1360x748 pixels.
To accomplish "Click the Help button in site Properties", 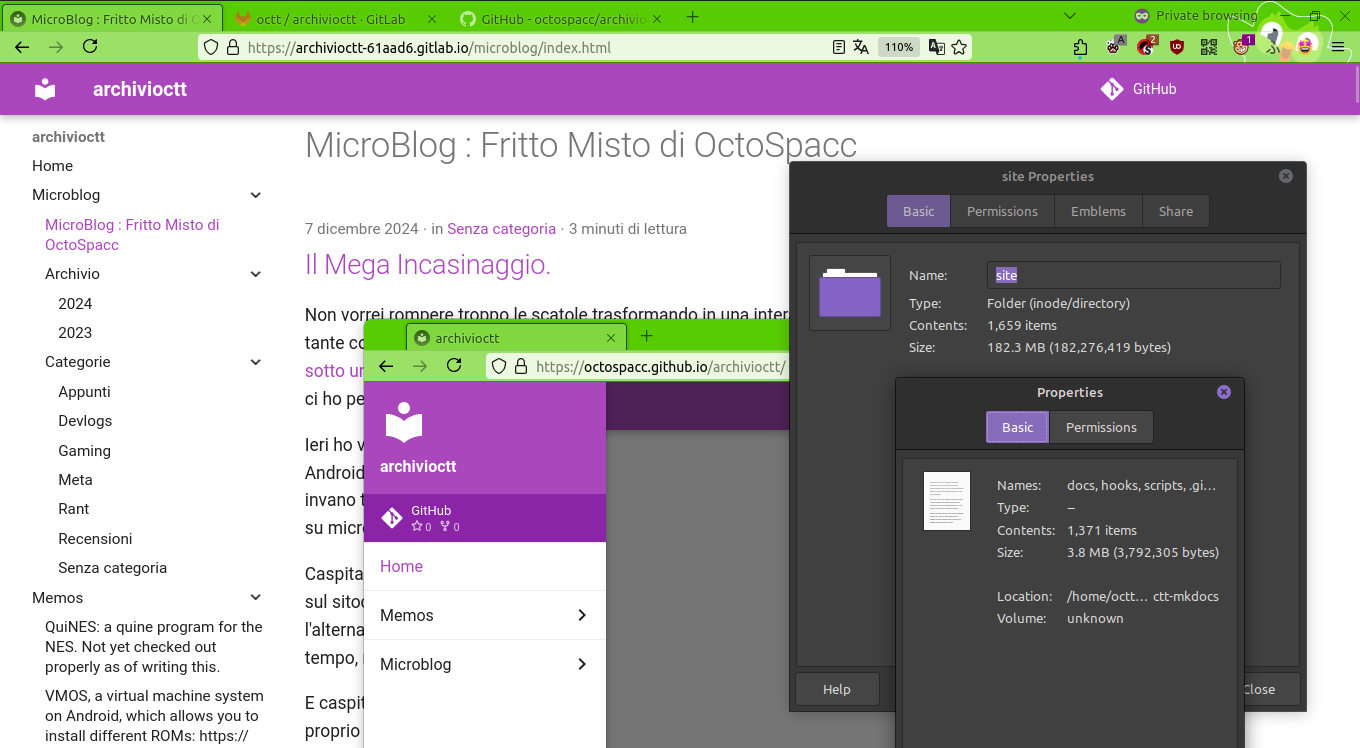I will [837, 689].
